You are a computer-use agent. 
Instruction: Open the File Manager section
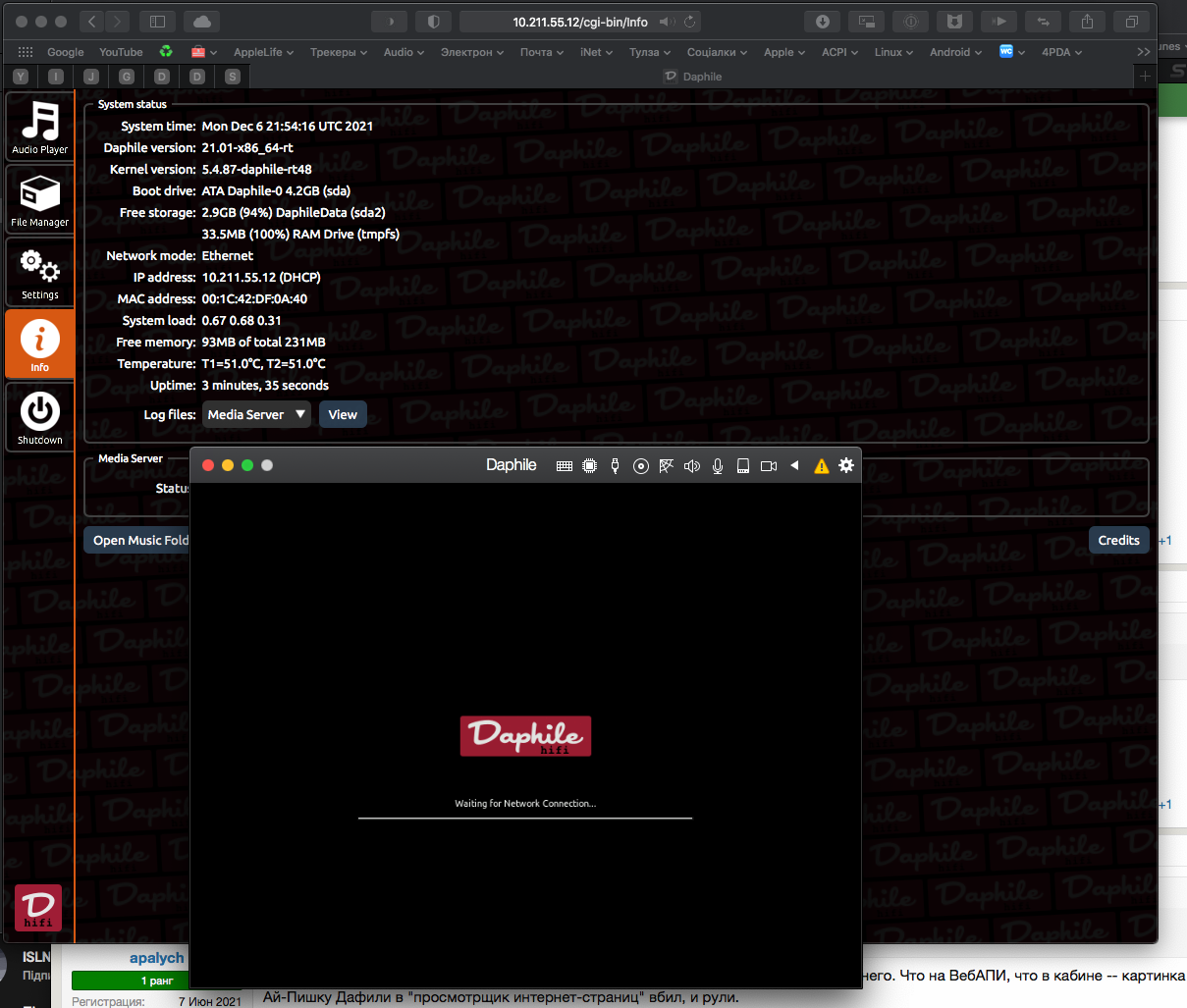39,199
